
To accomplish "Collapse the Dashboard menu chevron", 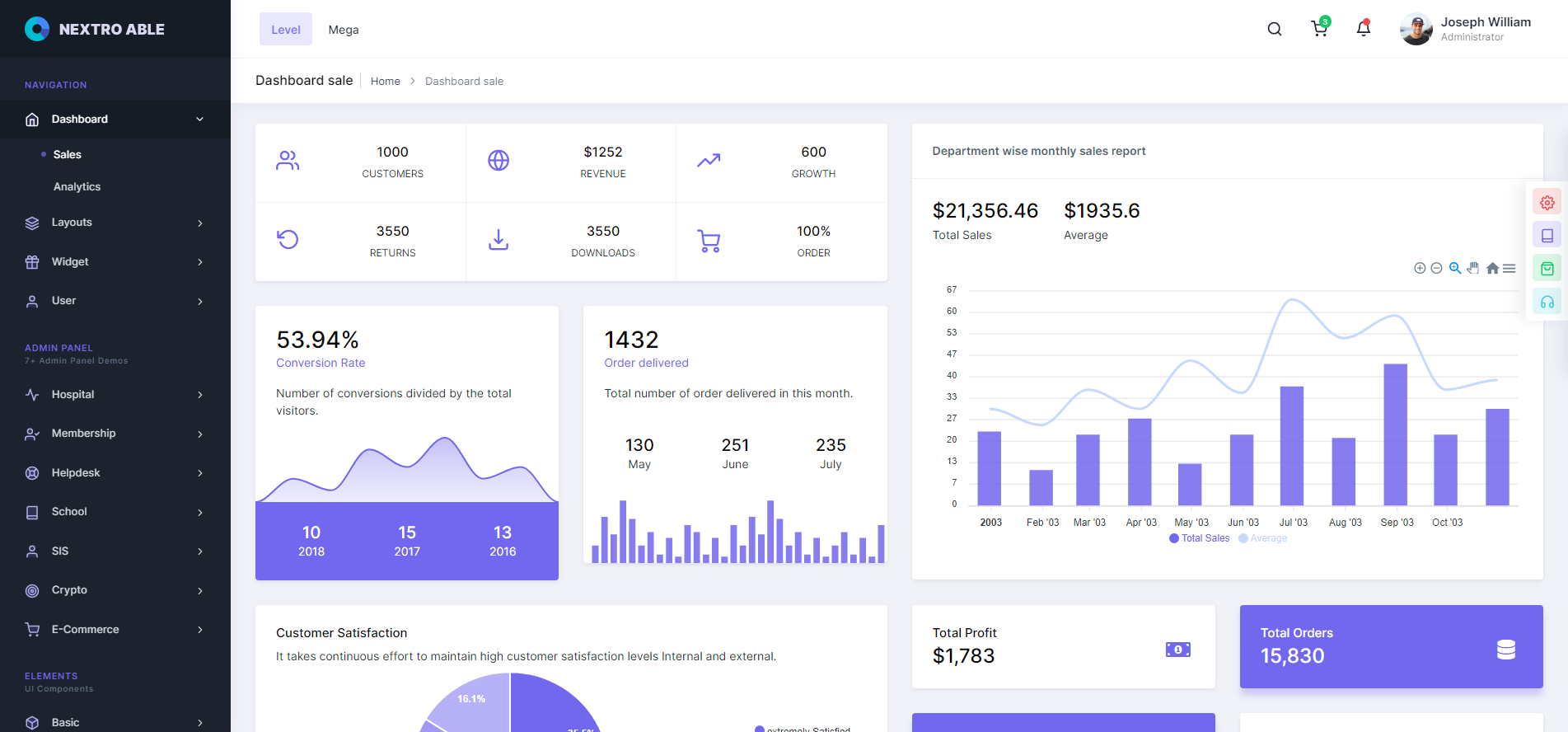I will (x=199, y=120).
